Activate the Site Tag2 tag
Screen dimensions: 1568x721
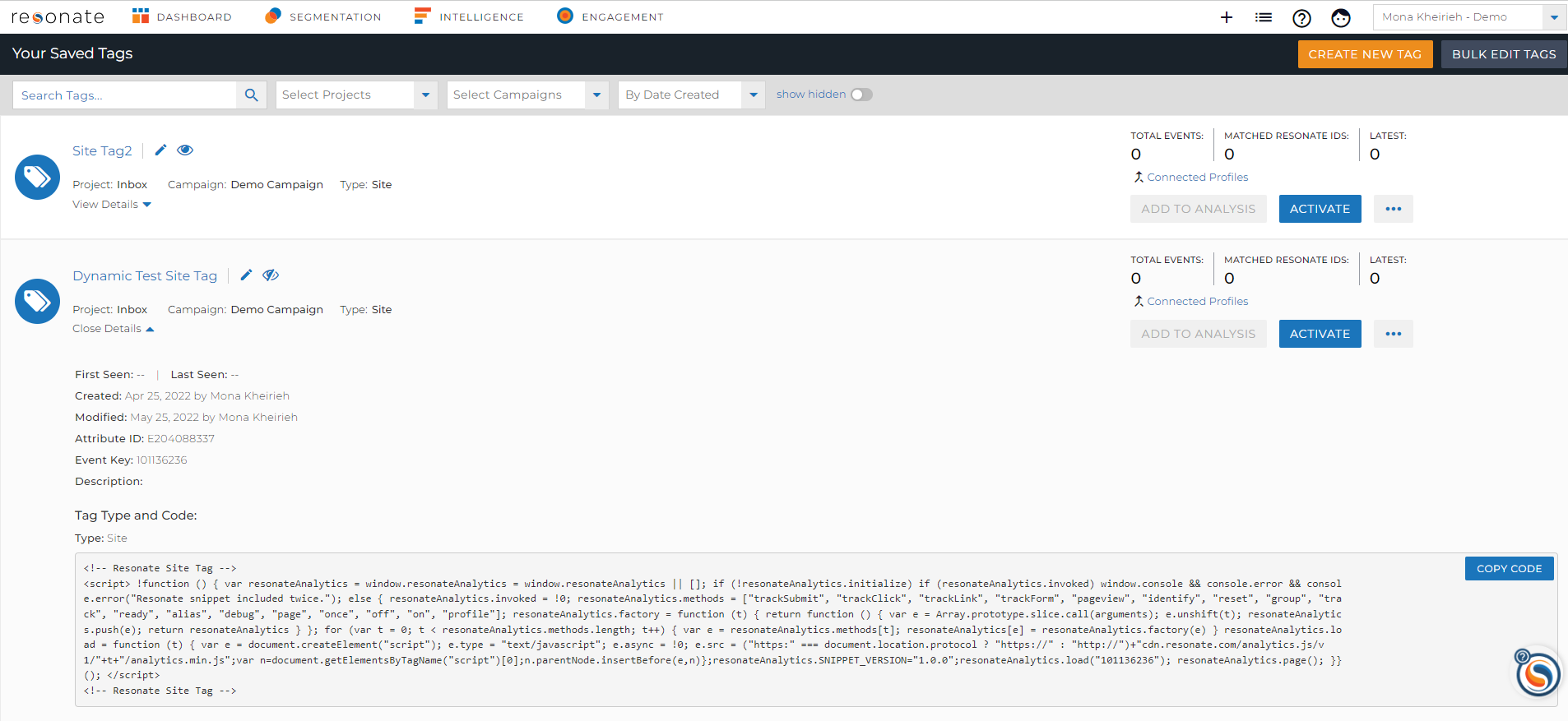(x=1320, y=209)
